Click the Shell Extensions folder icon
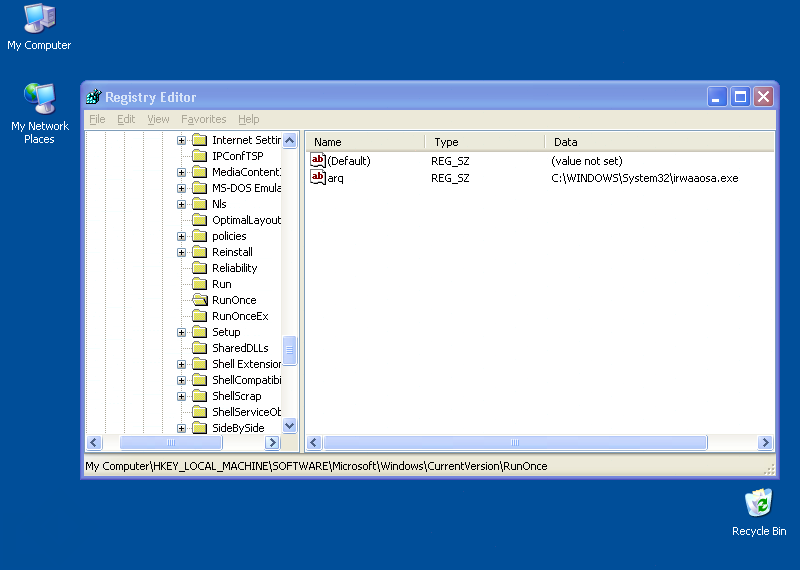The height and width of the screenshot is (570, 800). (199, 364)
